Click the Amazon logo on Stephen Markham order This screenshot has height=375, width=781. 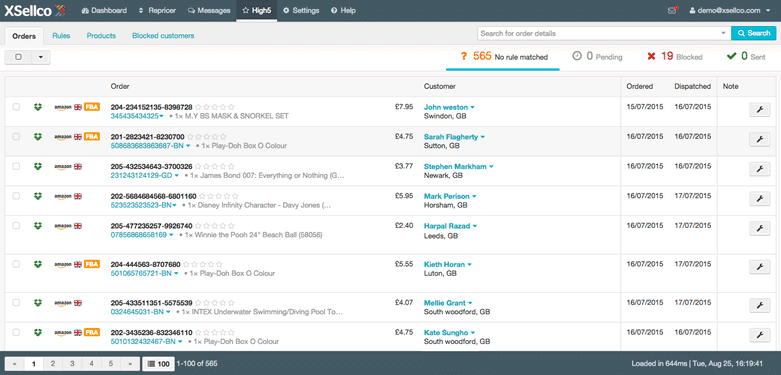coord(63,167)
